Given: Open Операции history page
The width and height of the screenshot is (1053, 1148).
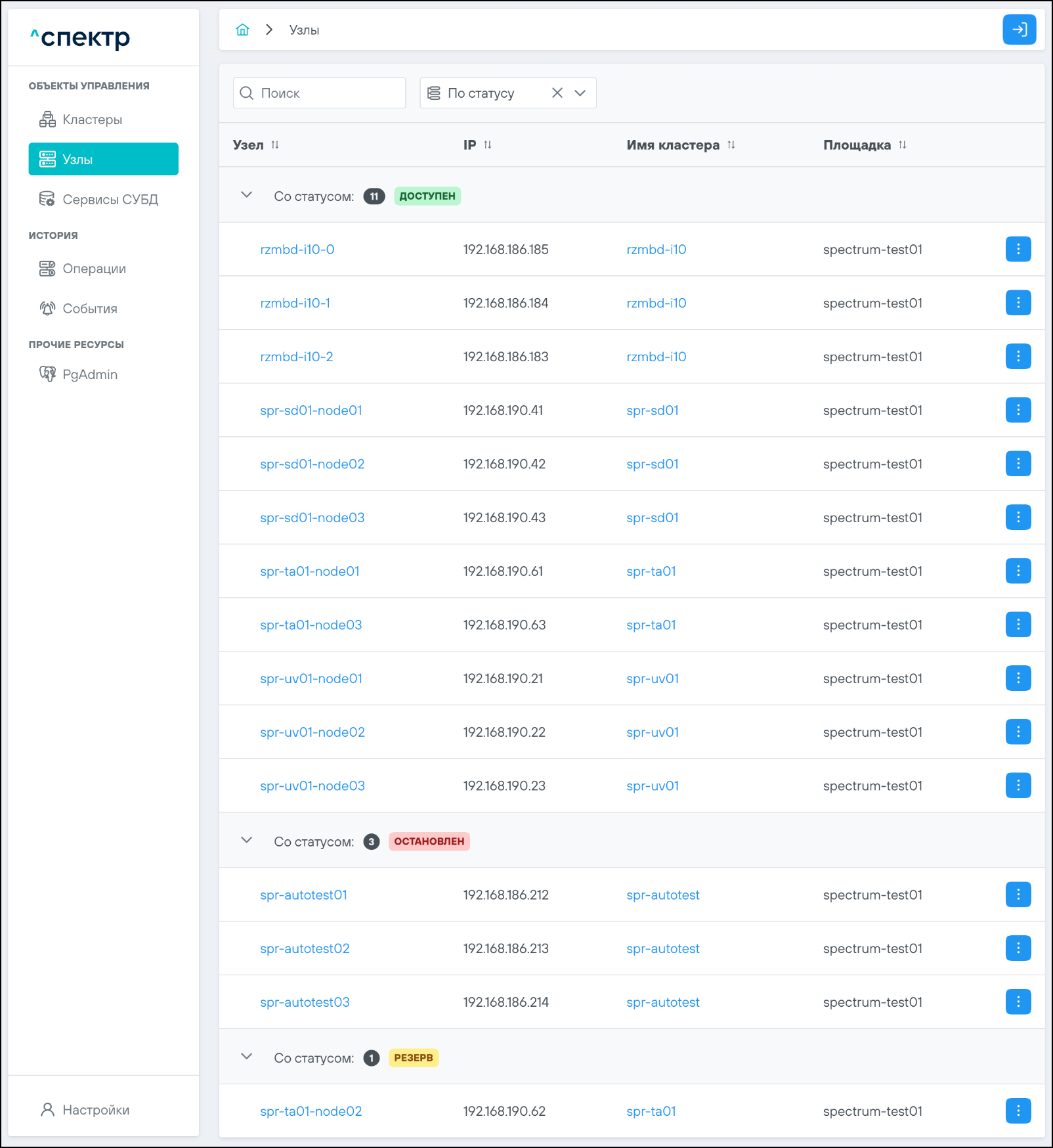Looking at the screenshot, I should tap(94, 269).
